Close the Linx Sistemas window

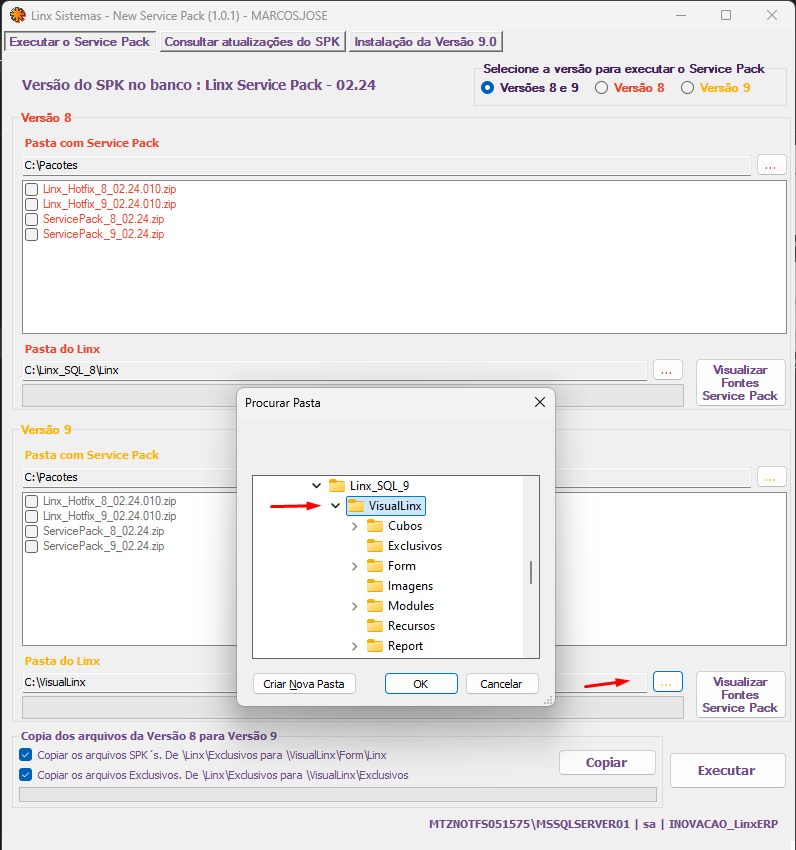click(772, 15)
